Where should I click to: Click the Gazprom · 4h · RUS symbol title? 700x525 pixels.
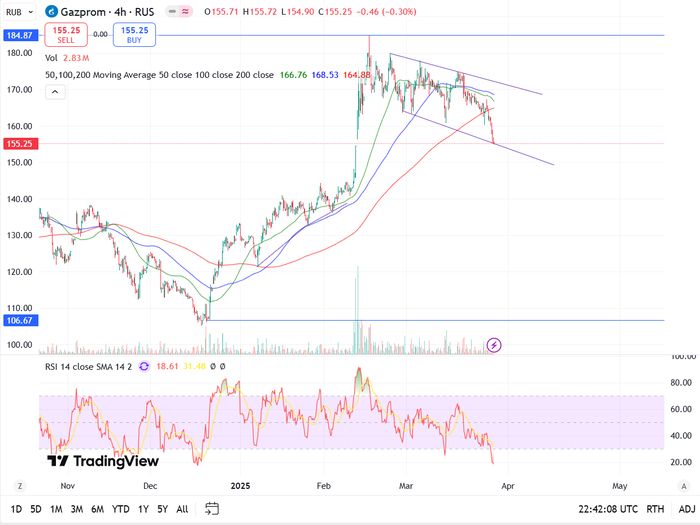[x=107, y=12]
